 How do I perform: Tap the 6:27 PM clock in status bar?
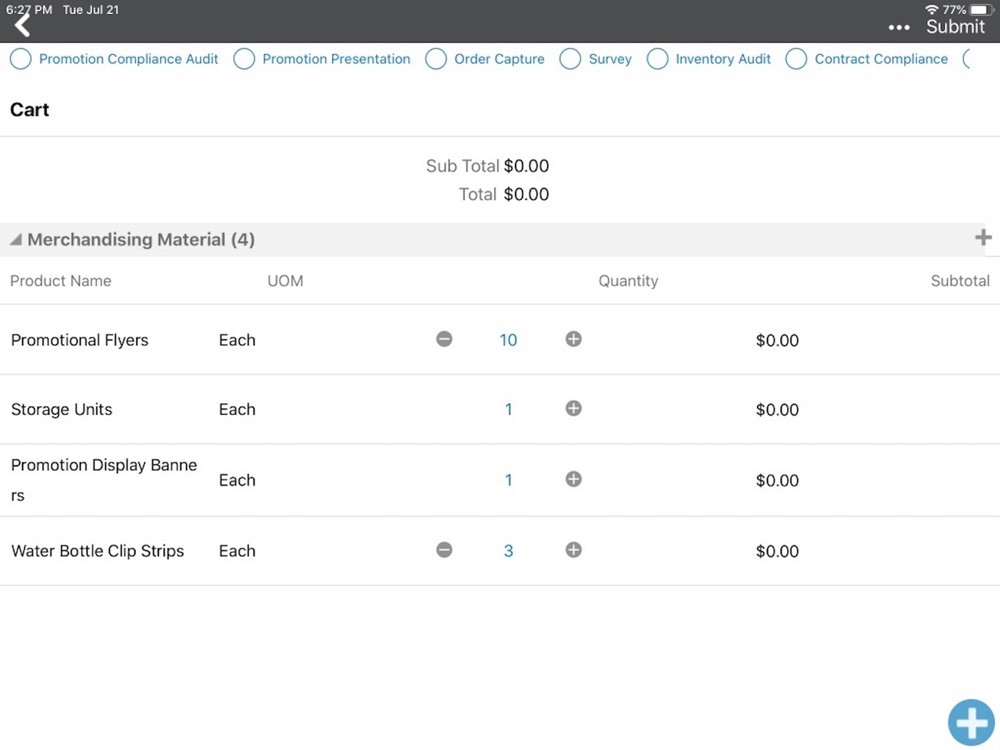coord(29,10)
